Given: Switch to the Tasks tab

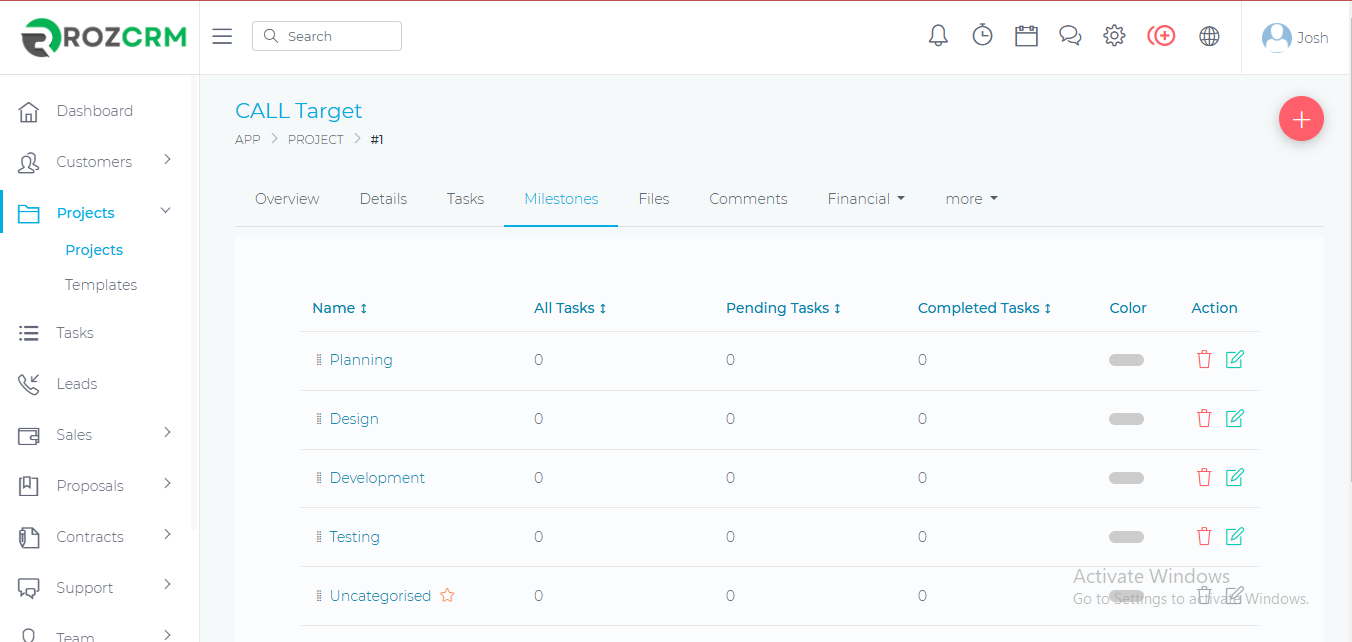Looking at the screenshot, I should click(x=465, y=199).
